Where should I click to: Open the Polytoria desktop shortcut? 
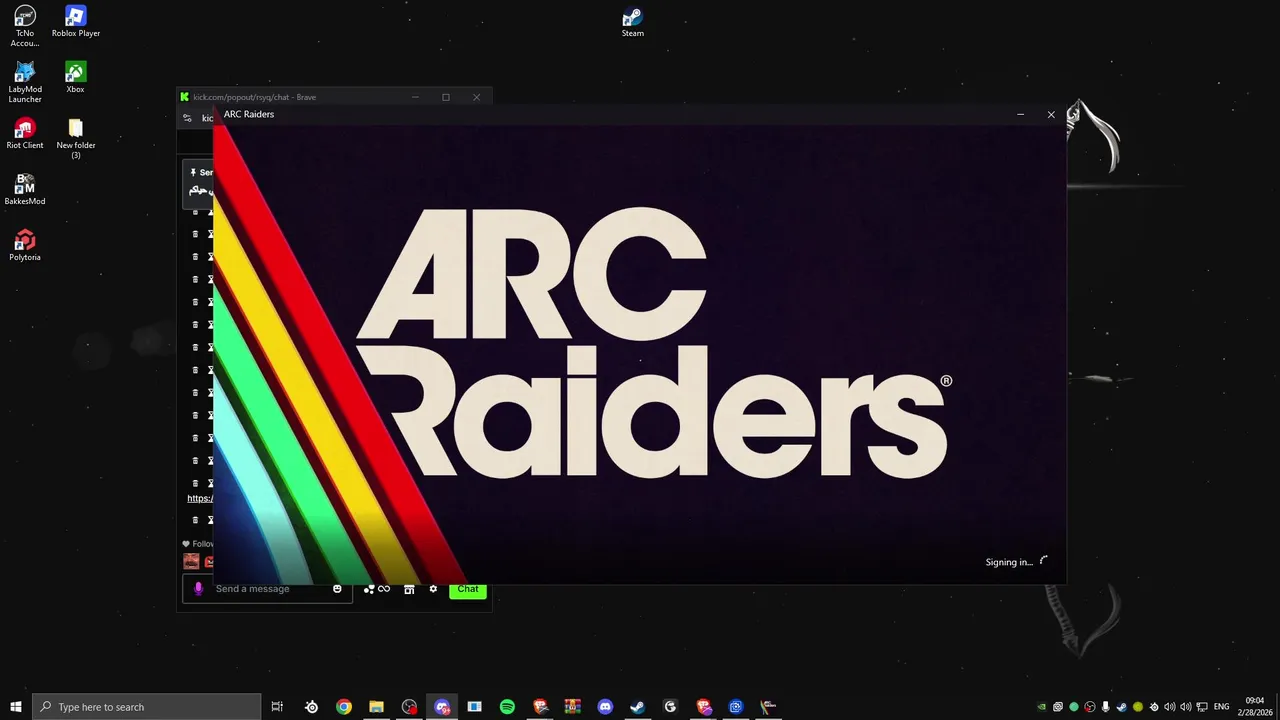click(x=25, y=245)
